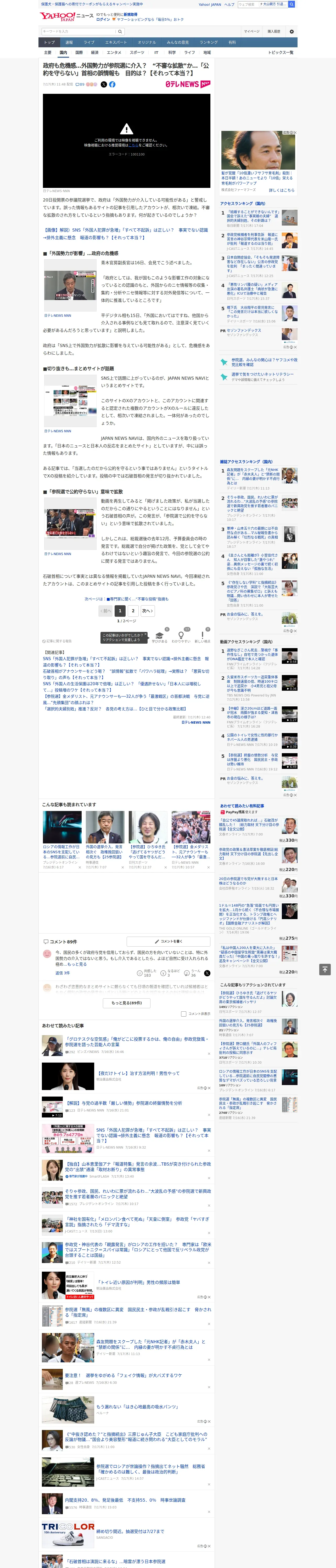Open the settings gear icon

pyautogui.click(x=292, y=32)
